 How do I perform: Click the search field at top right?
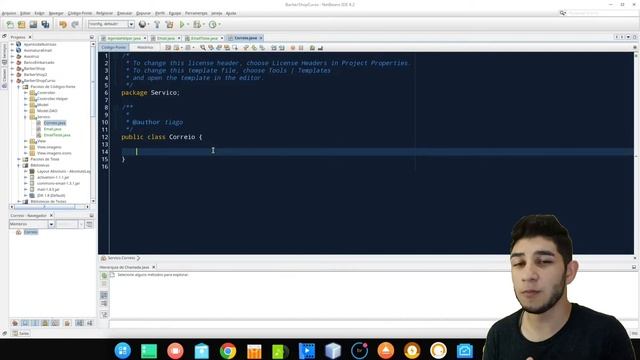tap(602, 13)
